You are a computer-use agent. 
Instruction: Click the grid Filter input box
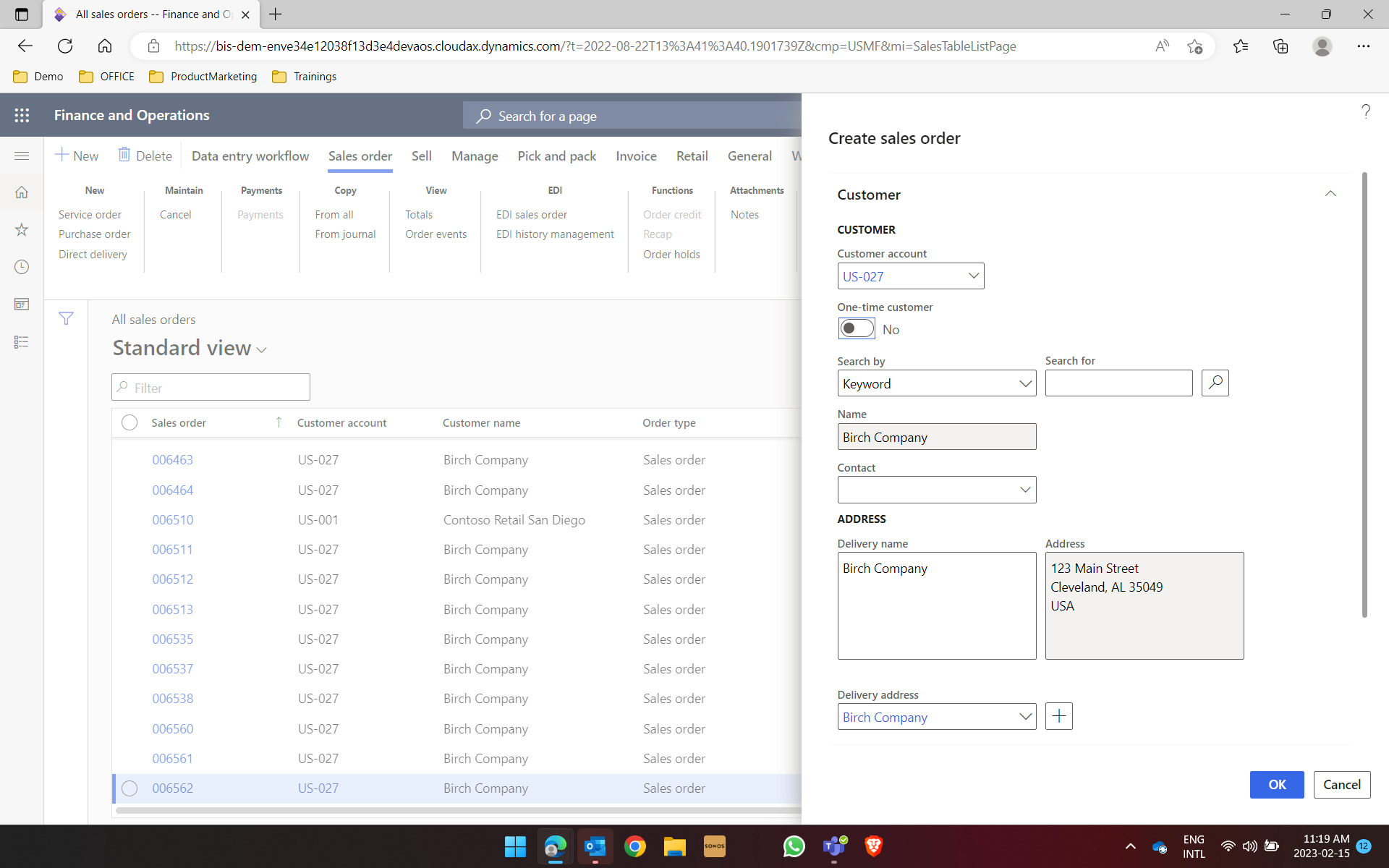click(211, 387)
